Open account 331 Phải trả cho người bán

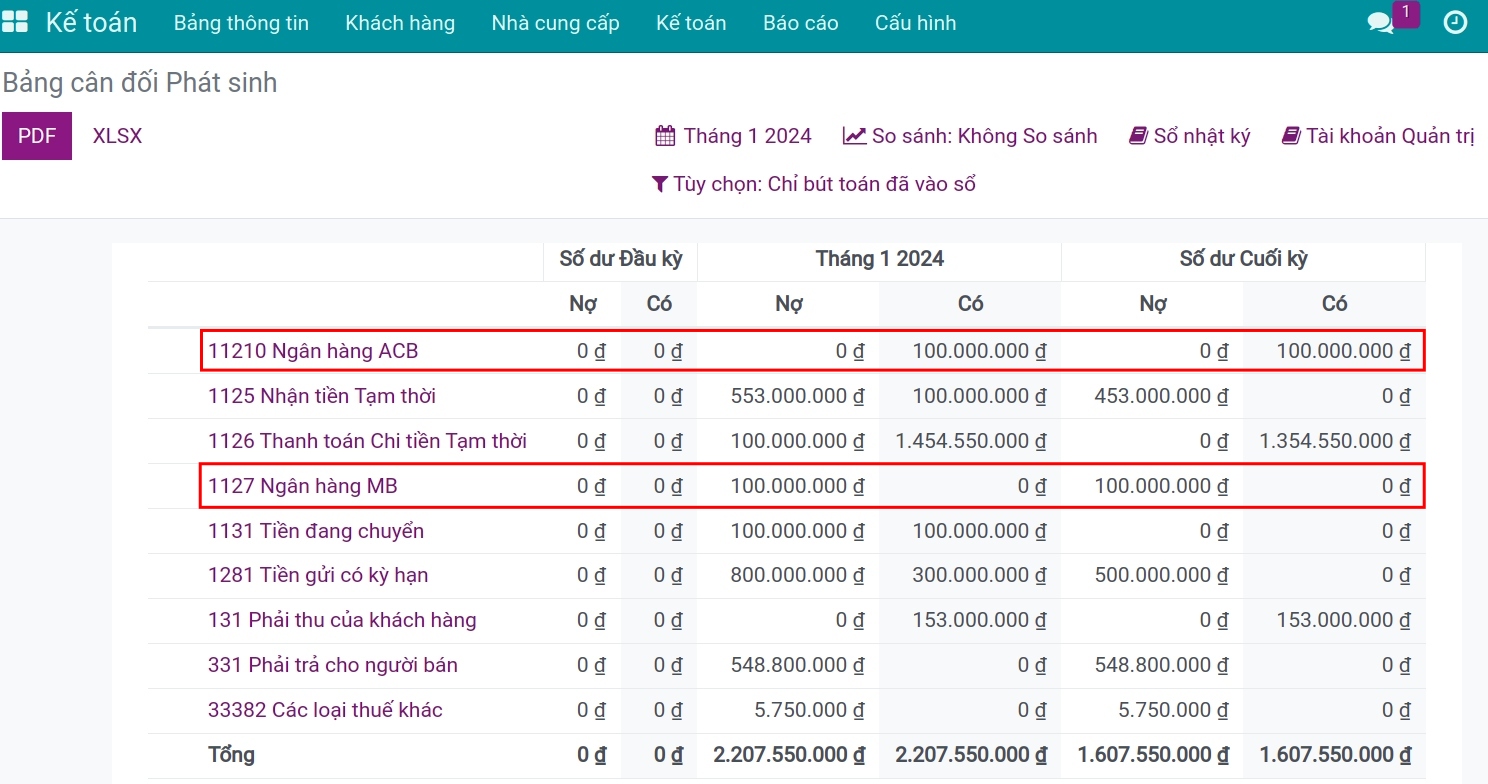(x=333, y=665)
